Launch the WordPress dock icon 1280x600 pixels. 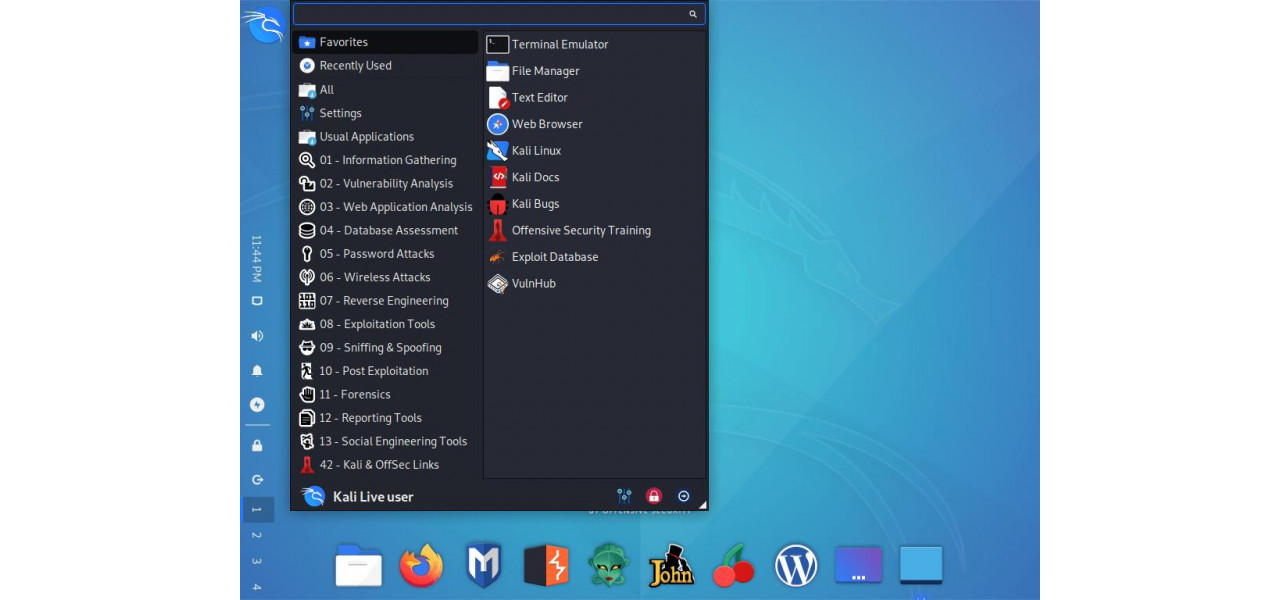796,566
